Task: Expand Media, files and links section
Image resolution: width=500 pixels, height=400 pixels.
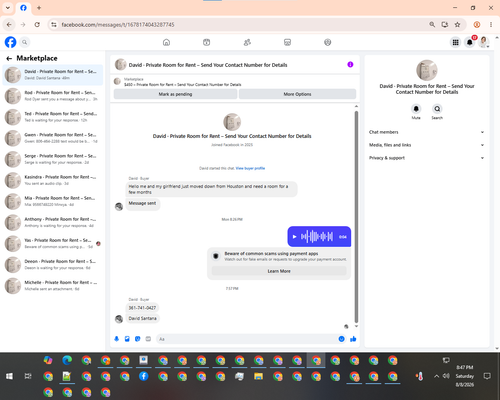Action: (427, 145)
